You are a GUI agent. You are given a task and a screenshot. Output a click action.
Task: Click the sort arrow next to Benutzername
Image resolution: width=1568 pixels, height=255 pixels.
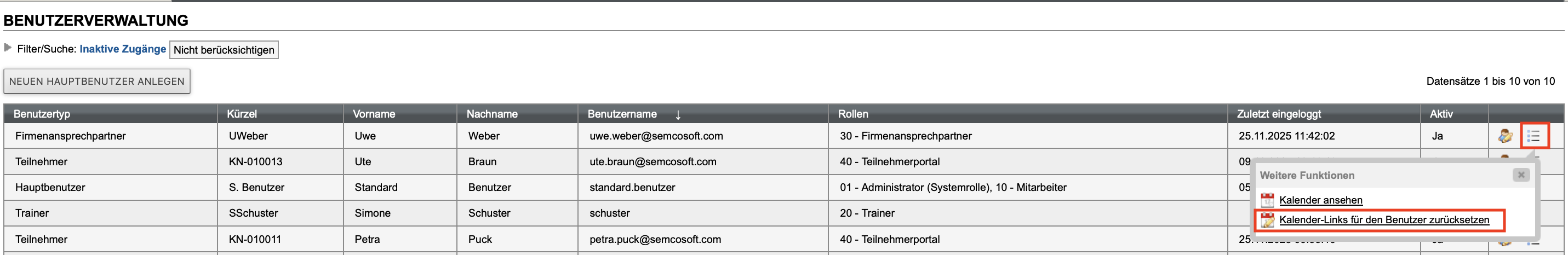(x=678, y=114)
